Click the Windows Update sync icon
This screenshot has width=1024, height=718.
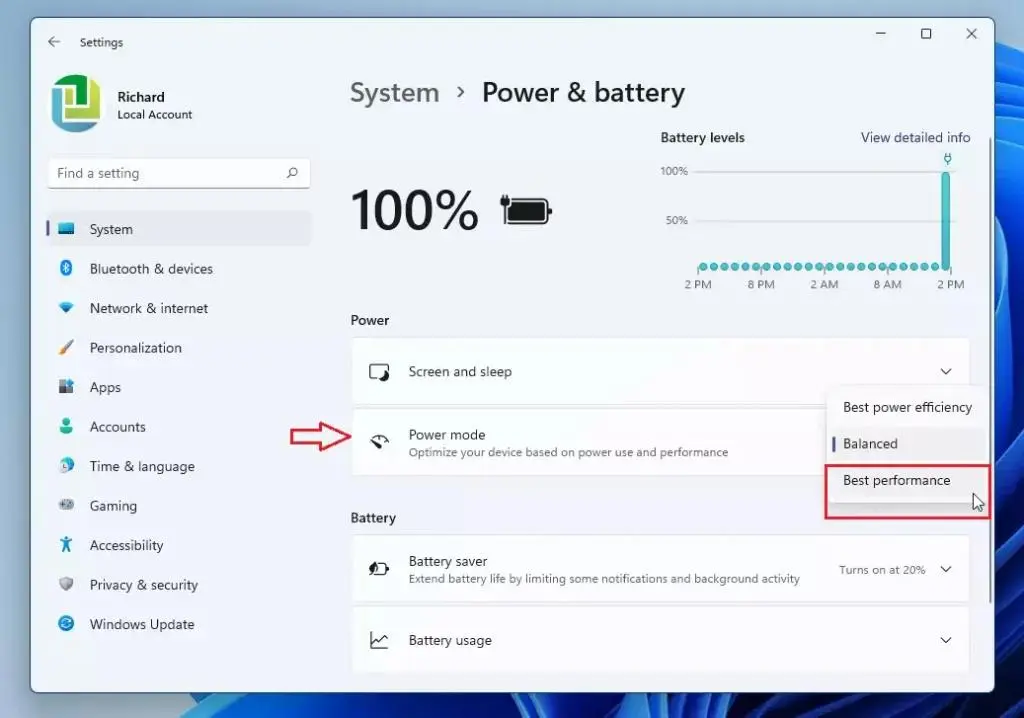(x=66, y=623)
